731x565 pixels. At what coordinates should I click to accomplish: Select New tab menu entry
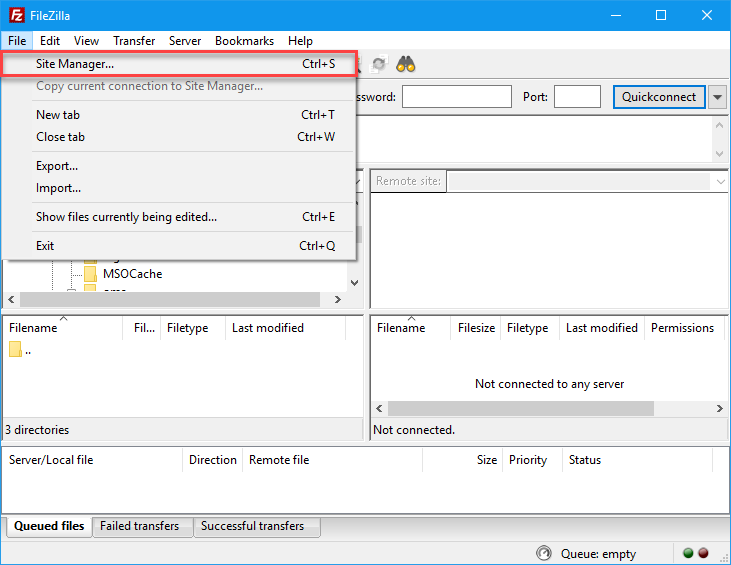(x=58, y=115)
